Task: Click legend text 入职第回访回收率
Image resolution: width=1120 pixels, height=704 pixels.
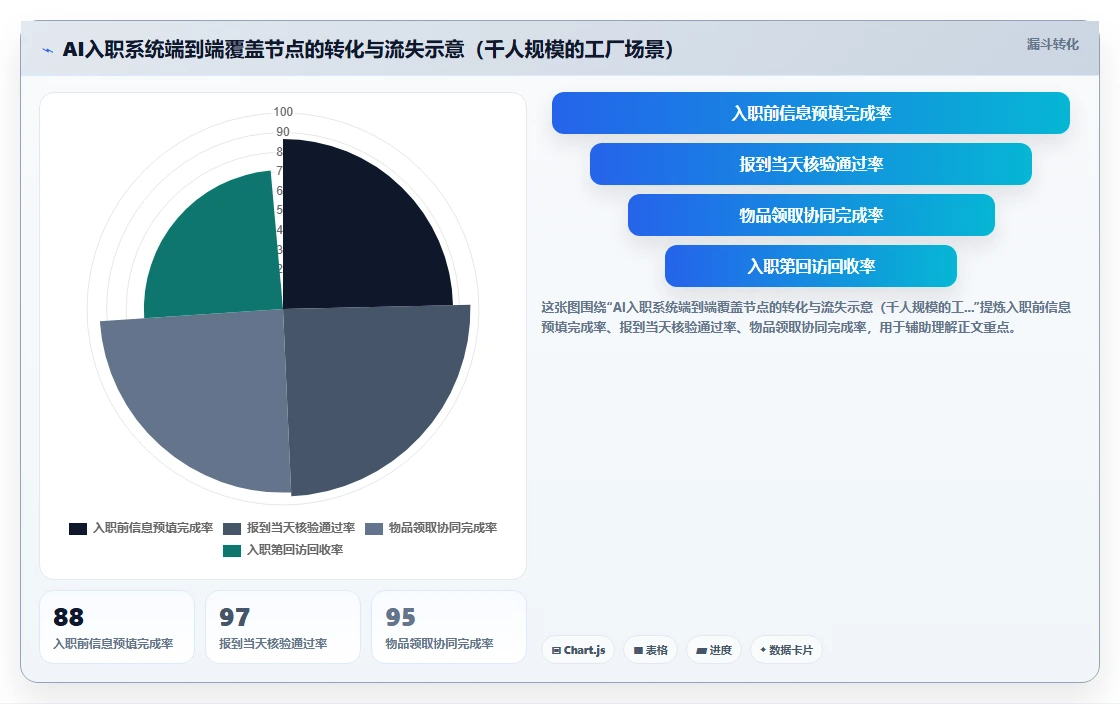Action: (x=295, y=550)
